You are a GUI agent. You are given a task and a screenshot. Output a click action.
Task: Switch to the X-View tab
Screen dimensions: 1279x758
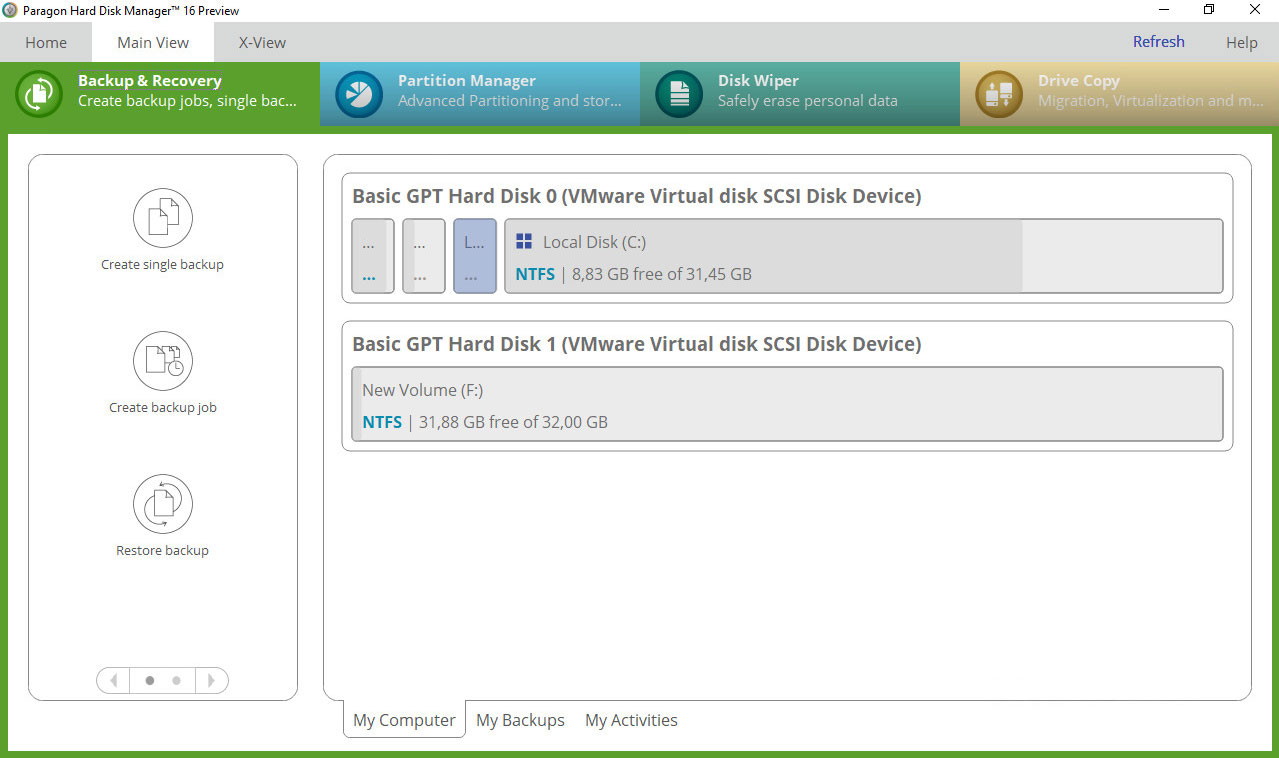[x=262, y=42]
